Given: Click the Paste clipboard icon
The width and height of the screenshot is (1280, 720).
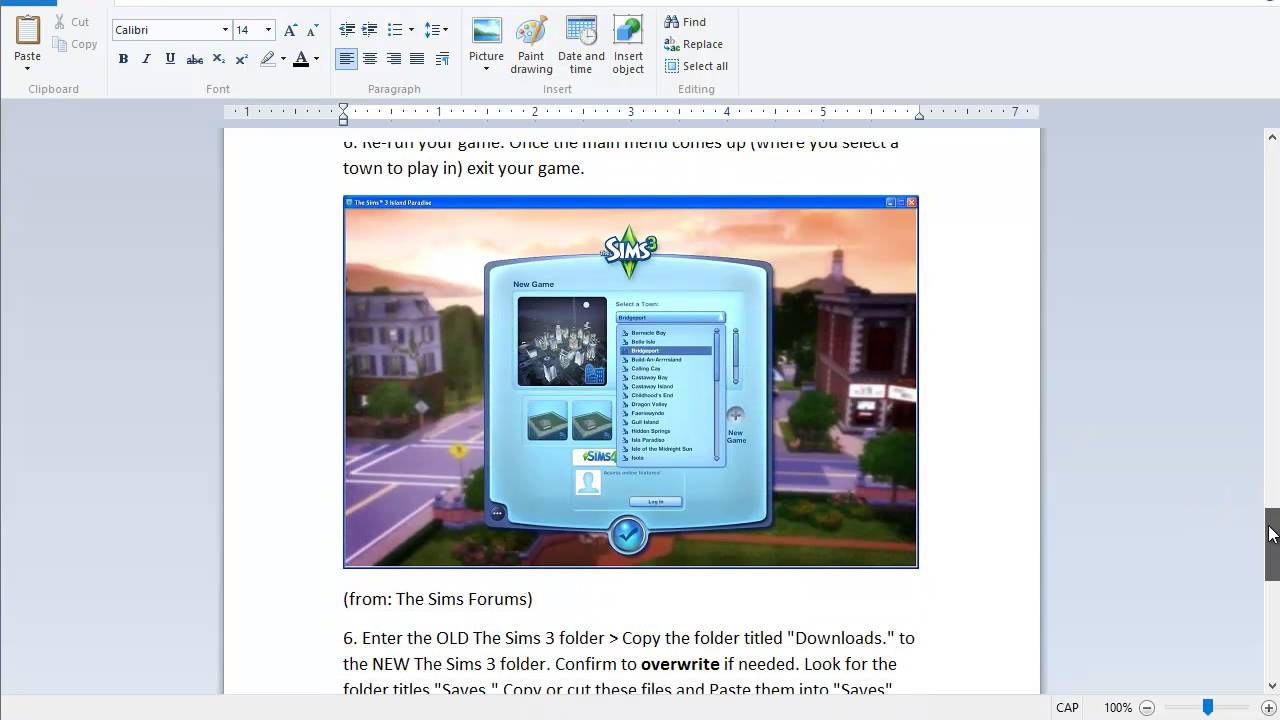Looking at the screenshot, I should [x=27, y=30].
